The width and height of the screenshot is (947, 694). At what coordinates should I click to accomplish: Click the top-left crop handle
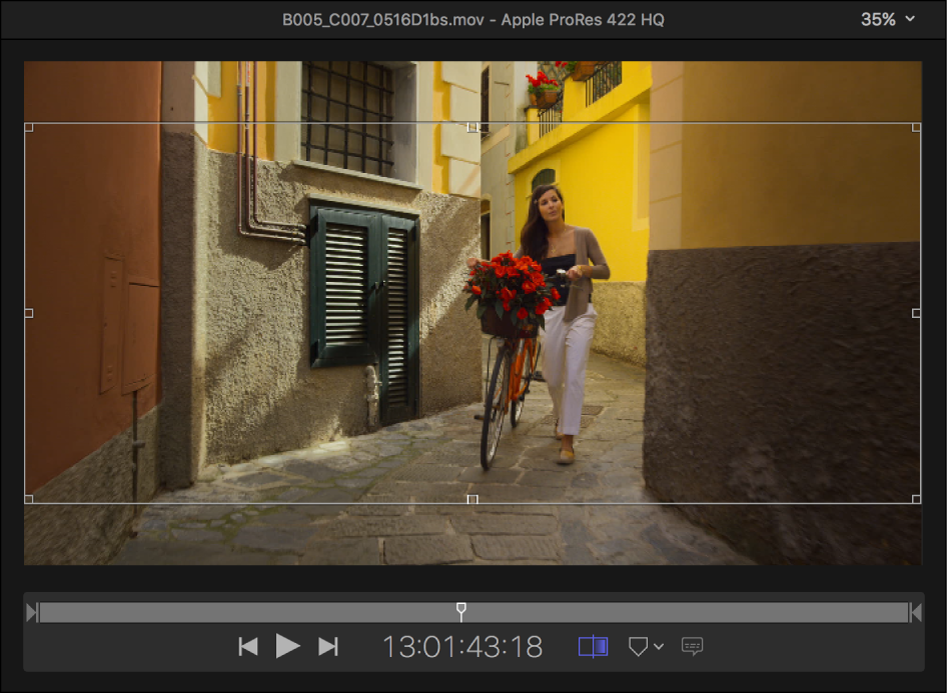click(29, 127)
